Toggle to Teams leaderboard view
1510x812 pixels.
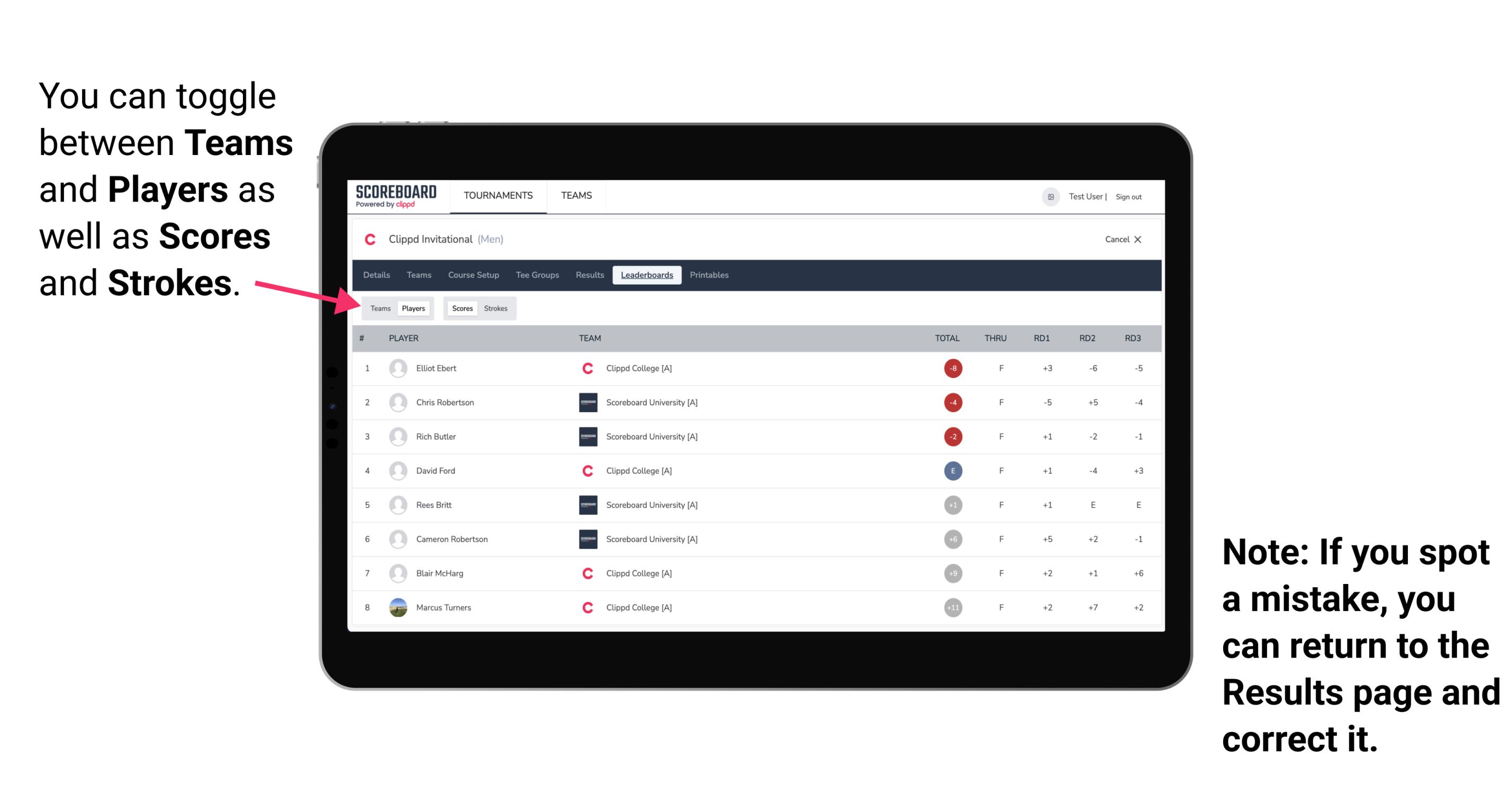tap(380, 308)
